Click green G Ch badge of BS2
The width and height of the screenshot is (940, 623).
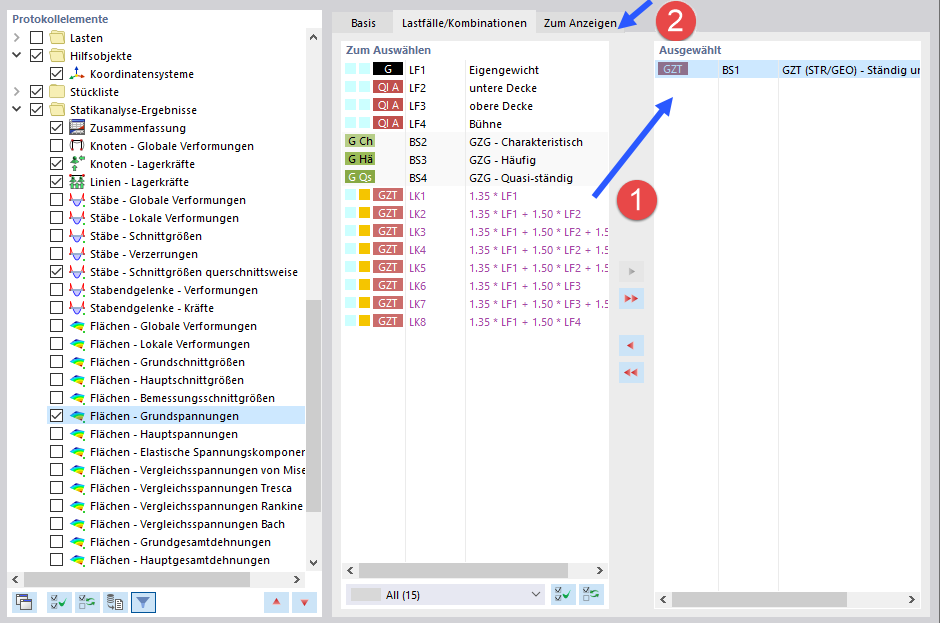(x=360, y=141)
